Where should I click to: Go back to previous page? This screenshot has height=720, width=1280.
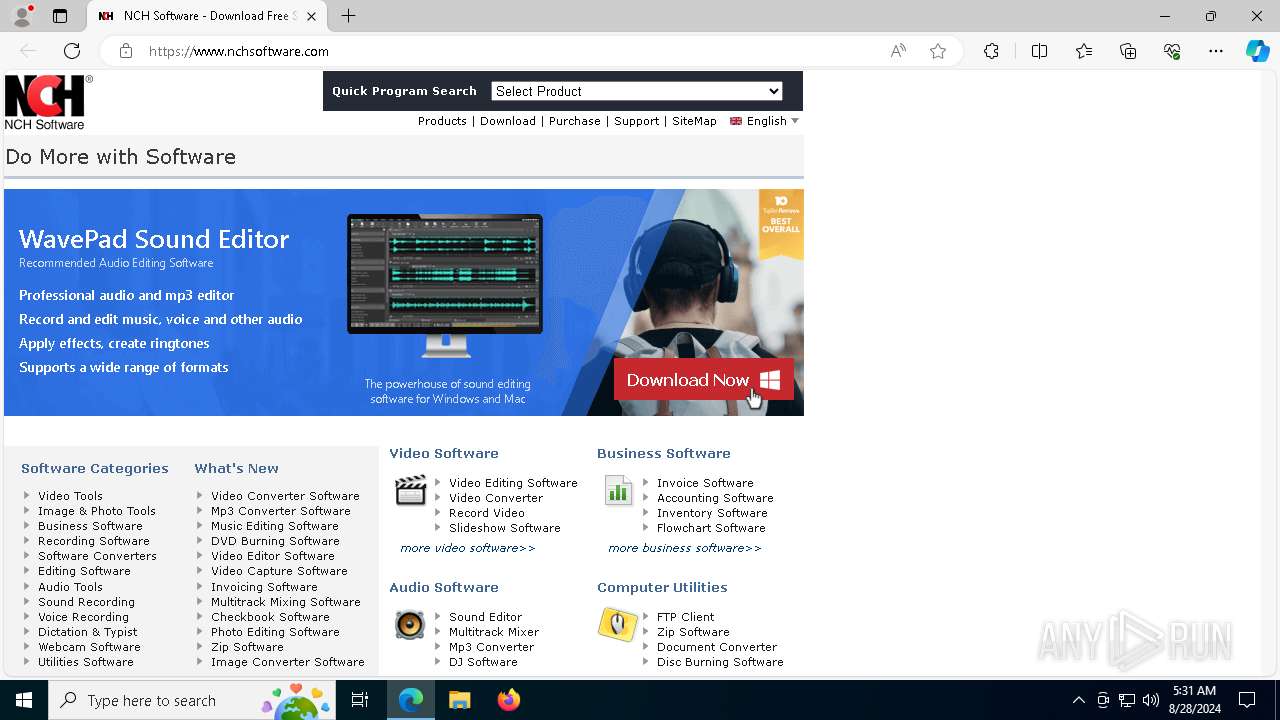point(28,51)
